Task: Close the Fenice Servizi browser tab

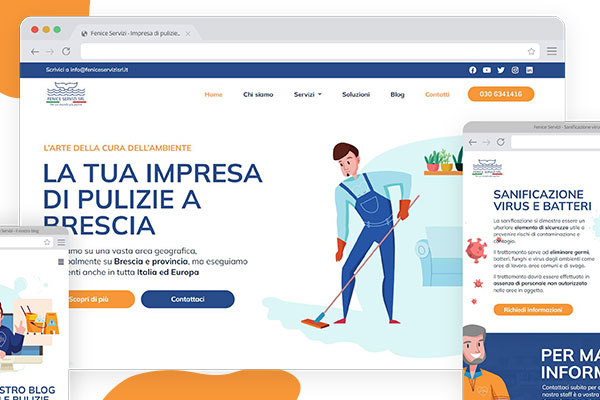Action: (188, 34)
